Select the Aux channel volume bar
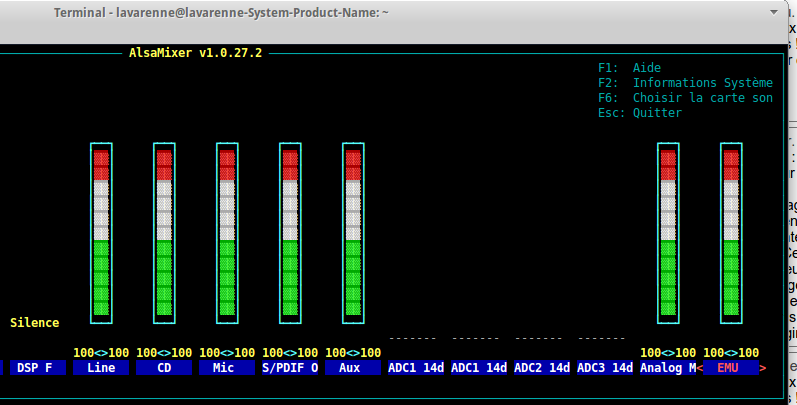The height and width of the screenshot is (405, 797). click(353, 233)
